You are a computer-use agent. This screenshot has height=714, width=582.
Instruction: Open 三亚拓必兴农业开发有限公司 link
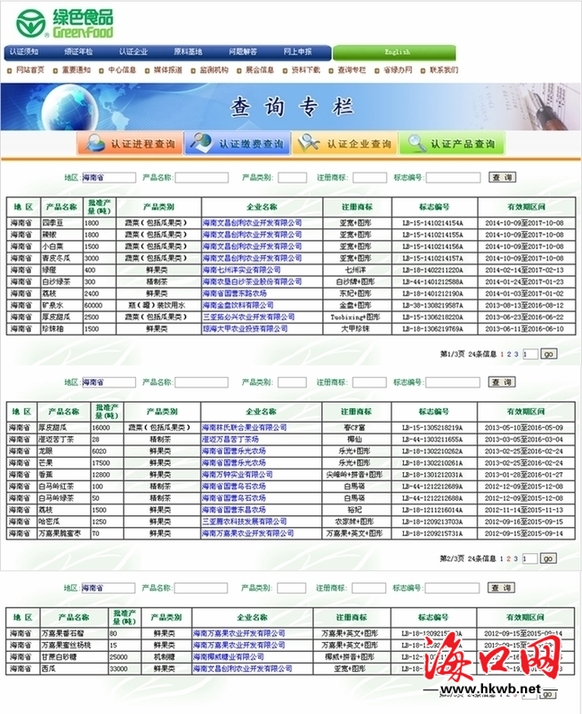[x=249, y=317]
